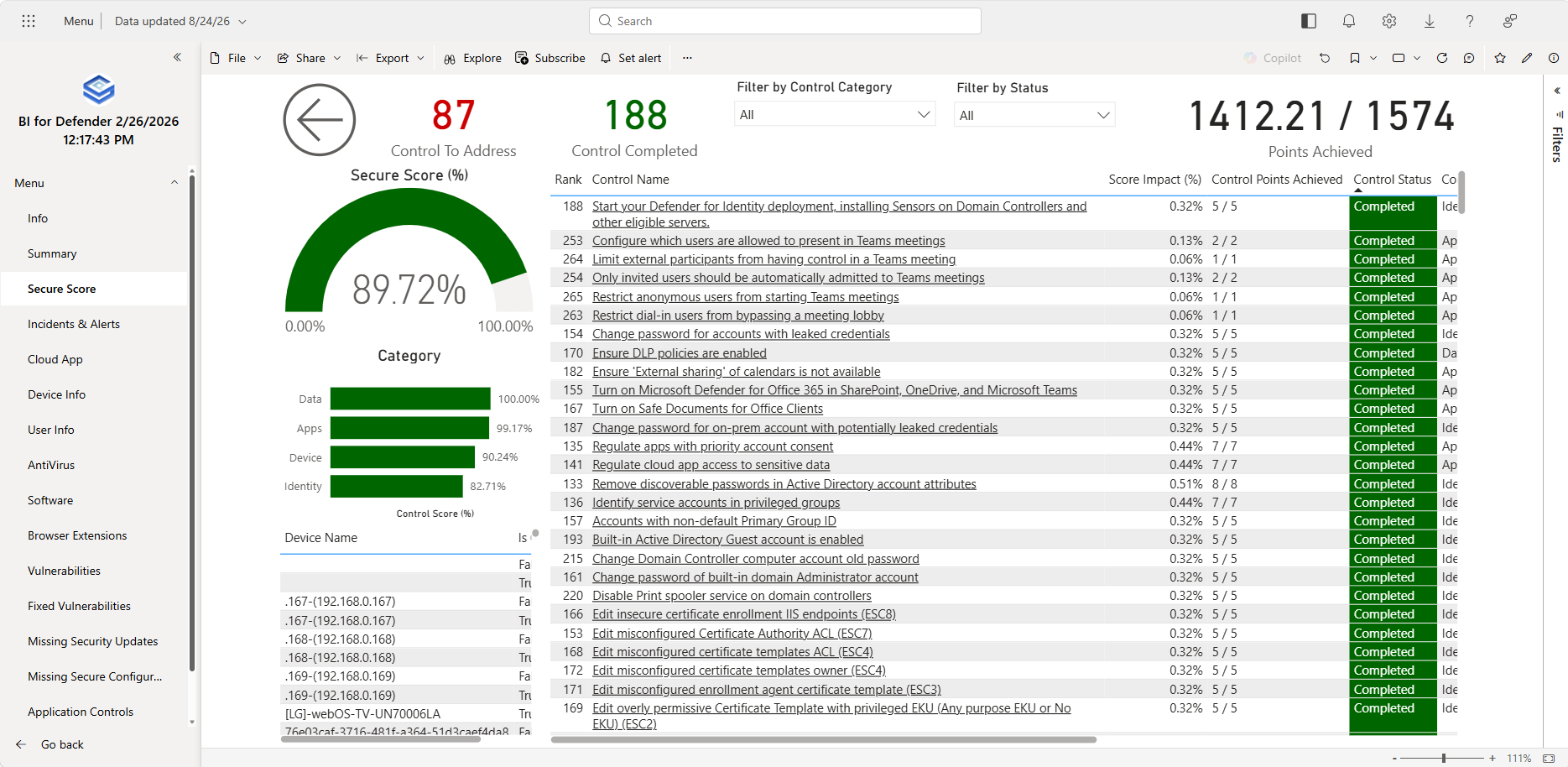Click the info icon at toolbar end

click(1554, 58)
